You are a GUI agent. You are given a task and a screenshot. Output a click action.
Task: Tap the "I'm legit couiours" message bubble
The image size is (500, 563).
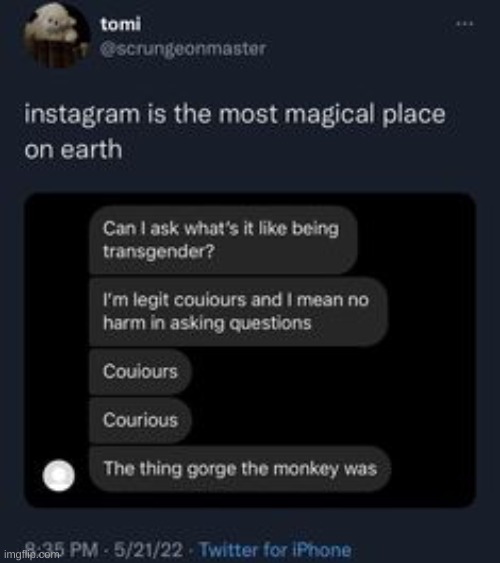click(x=238, y=312)
